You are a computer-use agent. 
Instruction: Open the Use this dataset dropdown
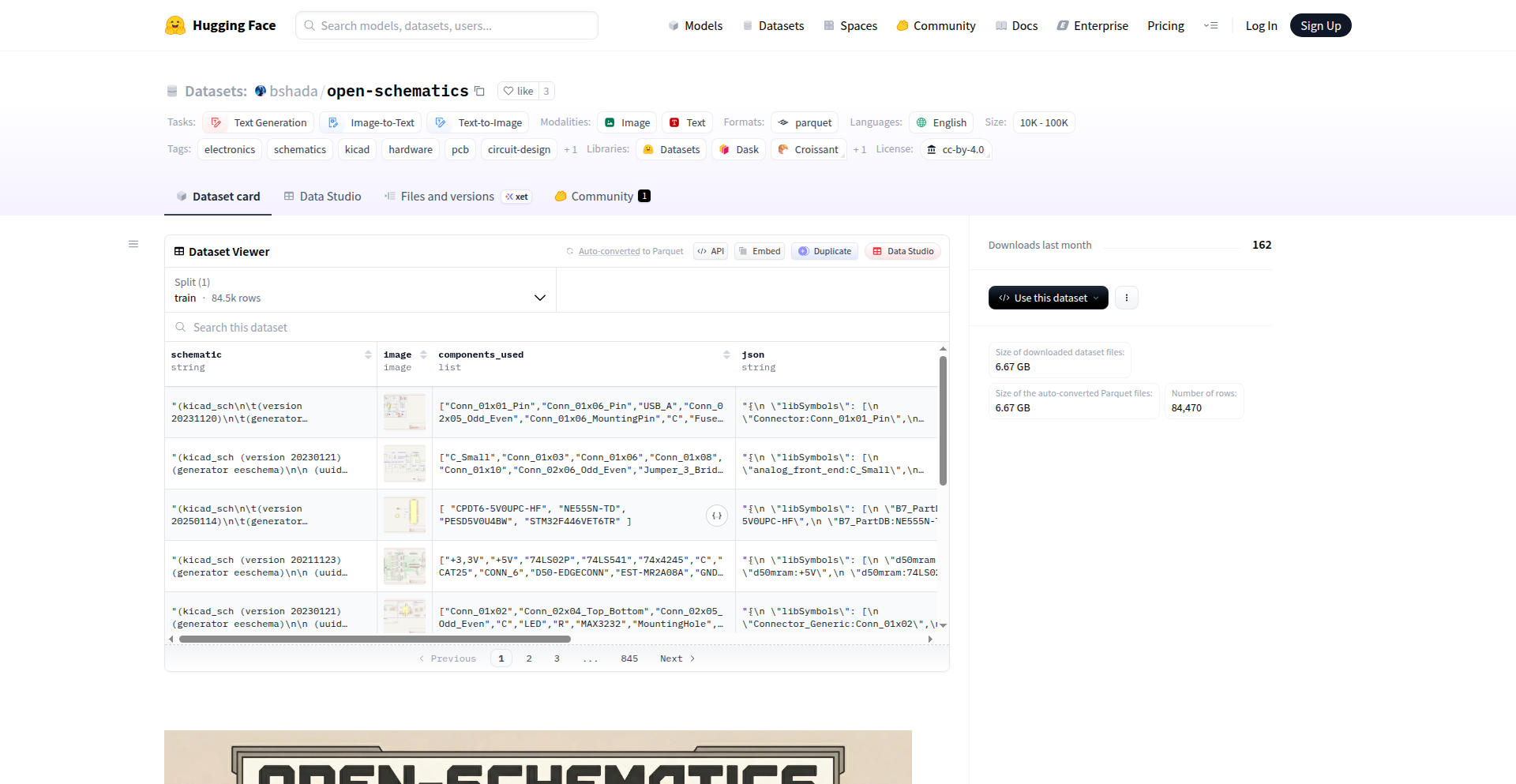tap(1049, 298)
